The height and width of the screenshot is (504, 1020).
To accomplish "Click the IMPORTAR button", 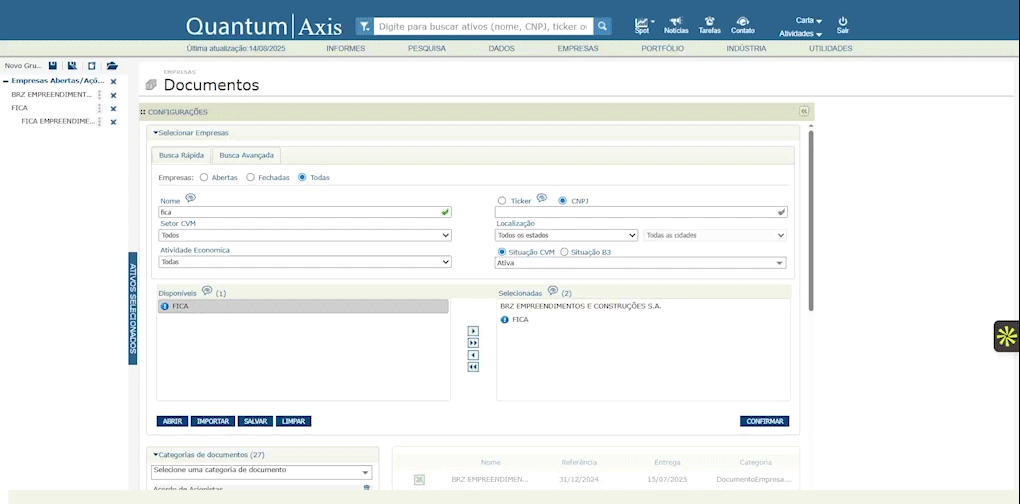I will [x=213, y=421].
